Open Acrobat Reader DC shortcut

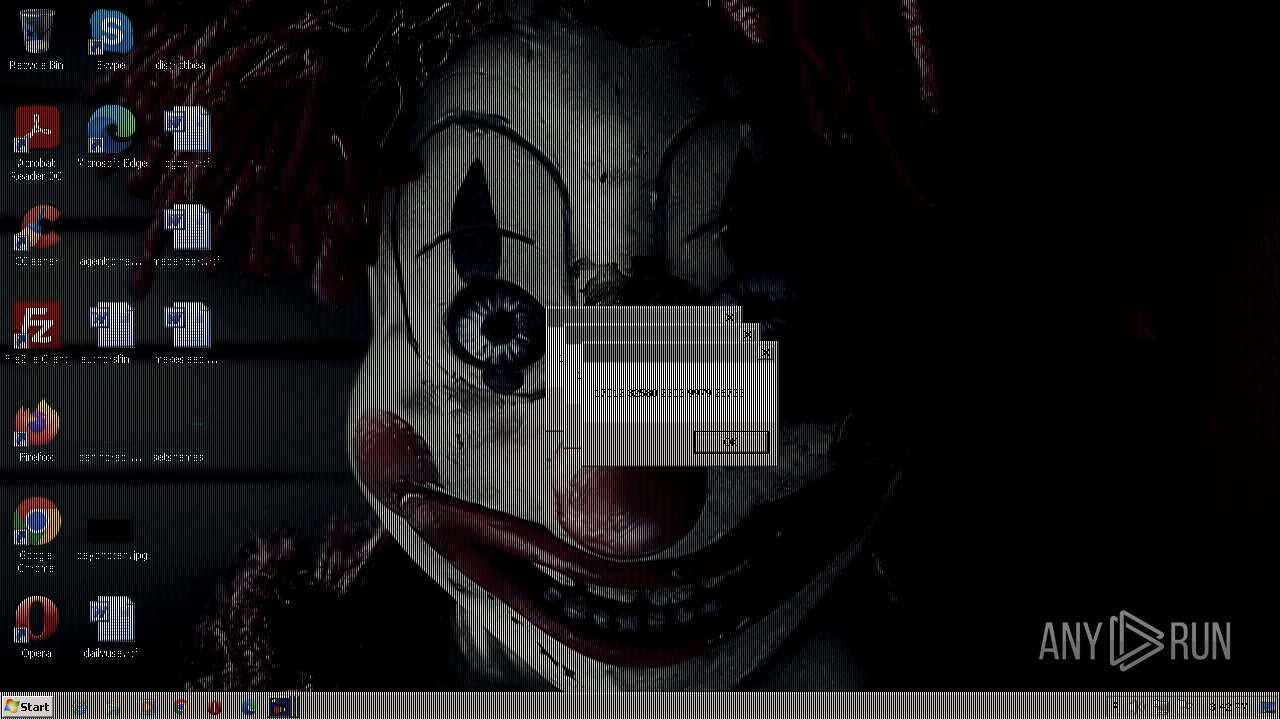36,143
